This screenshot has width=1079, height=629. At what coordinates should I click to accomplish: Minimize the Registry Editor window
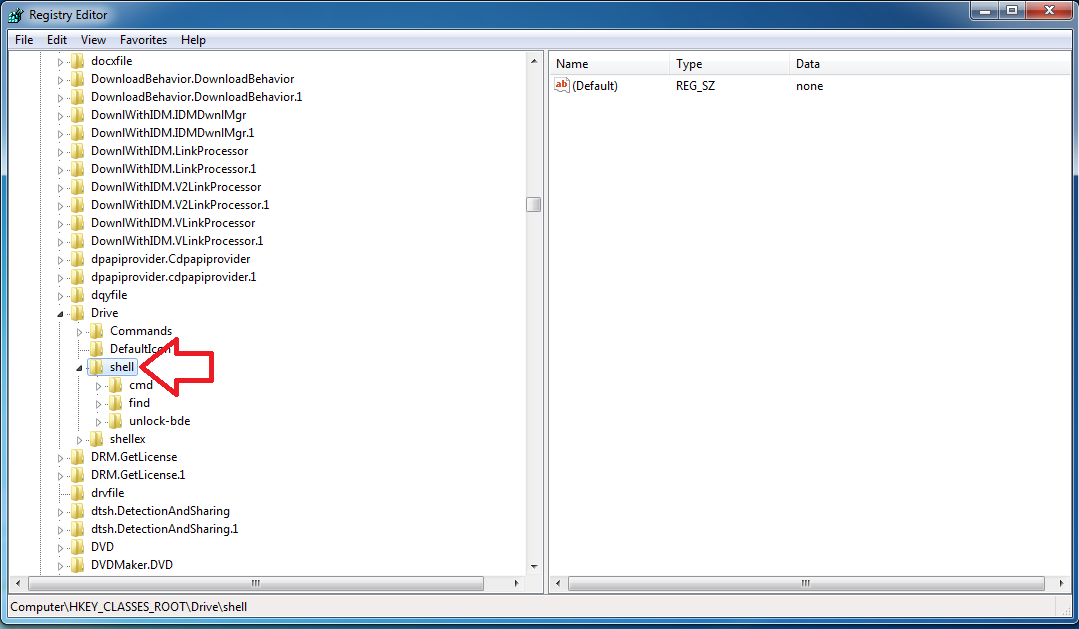985,10
